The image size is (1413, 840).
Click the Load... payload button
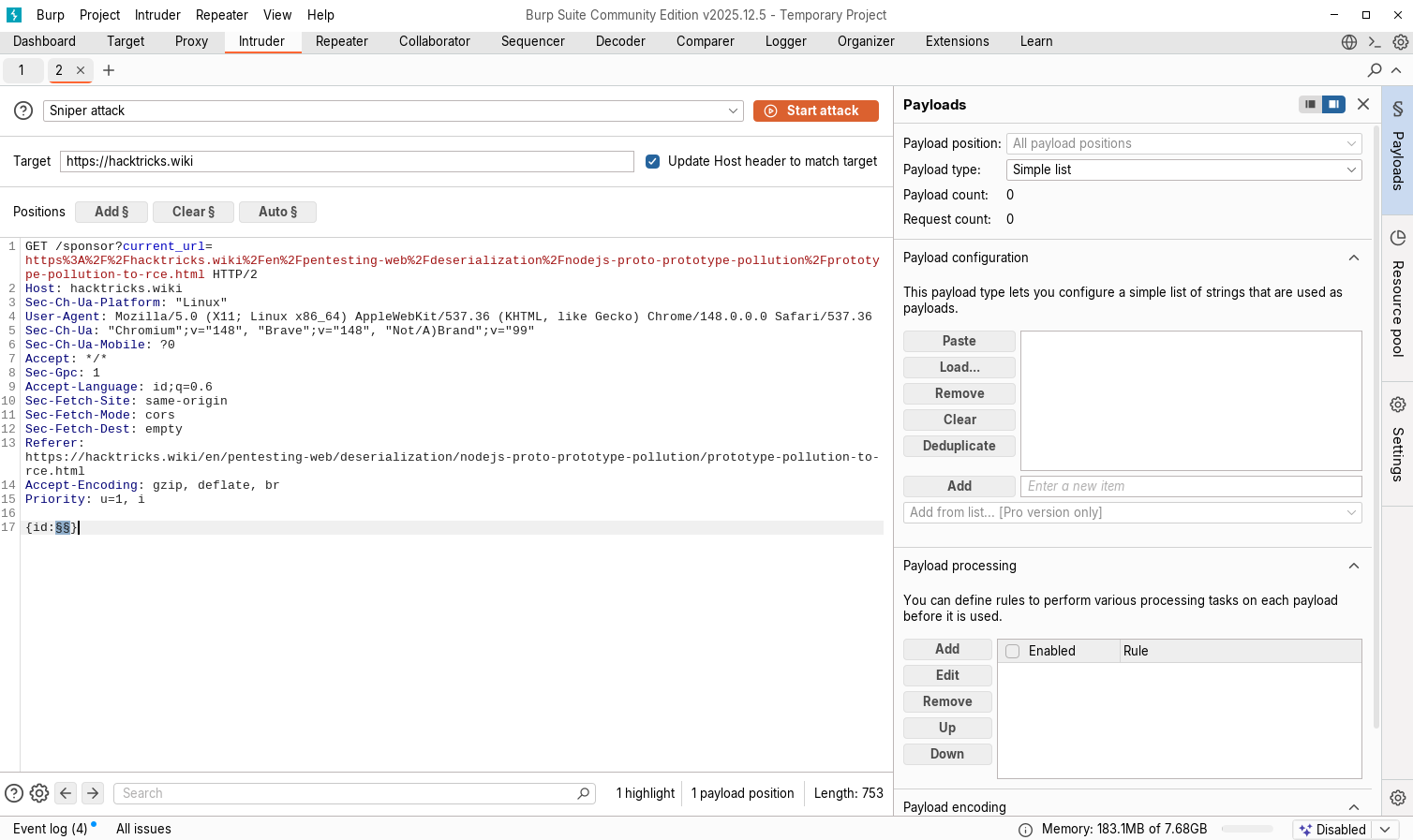coord(959,367)
